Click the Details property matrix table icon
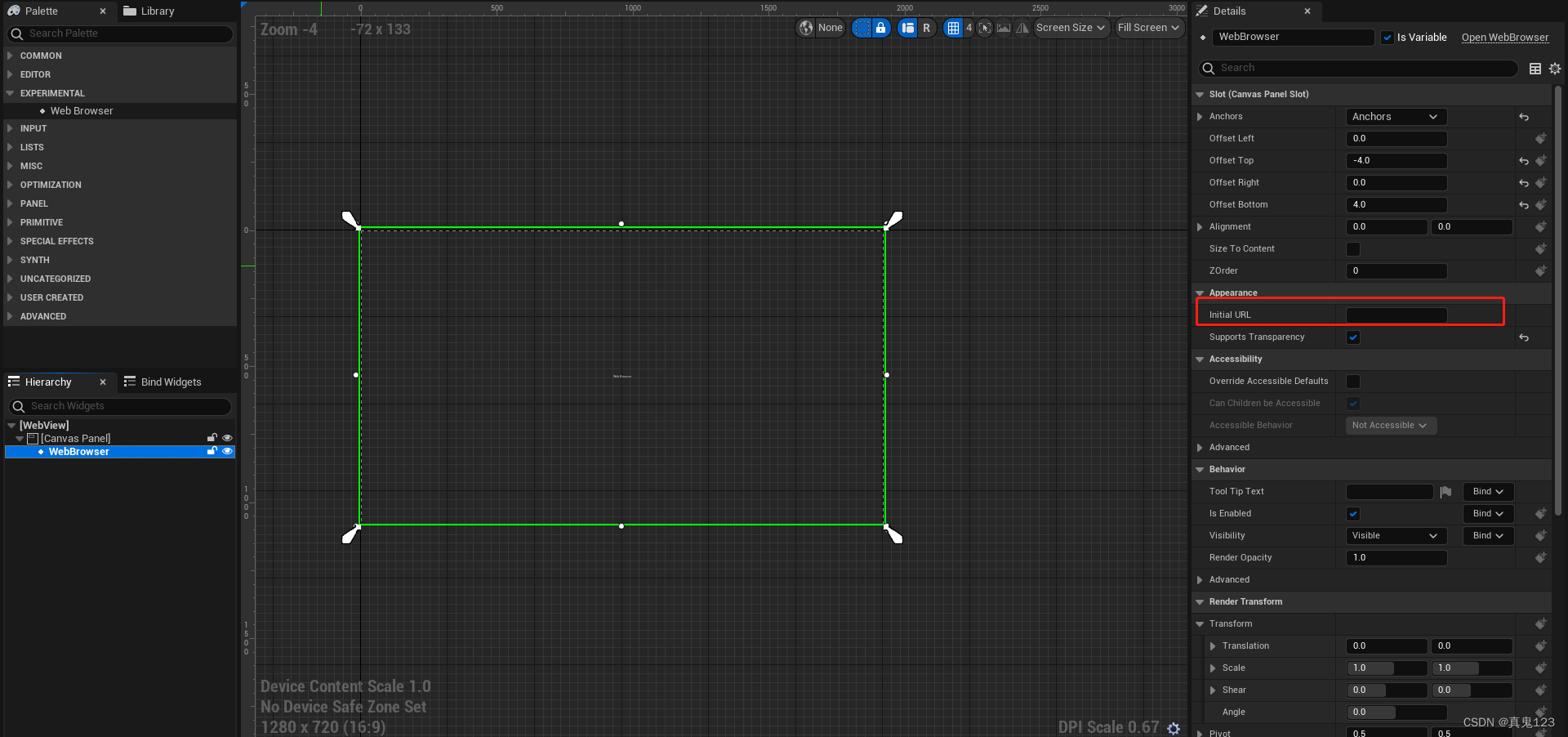The height and width of the screenshot is (737, 1568). click(1535, 69)
